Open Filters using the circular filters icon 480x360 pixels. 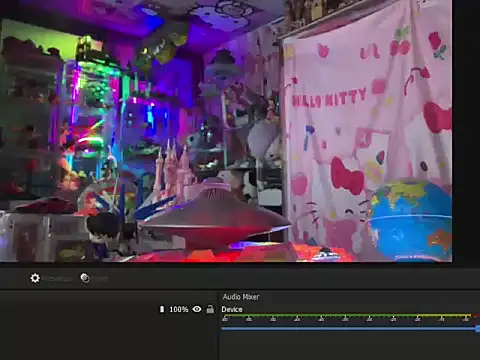[85, 278]
